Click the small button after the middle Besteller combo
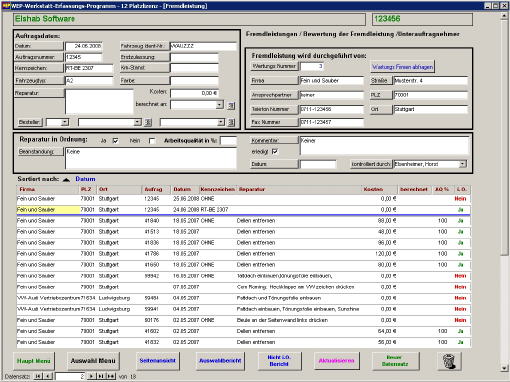This screenshot has height=382, width=510. coord(148,122)
